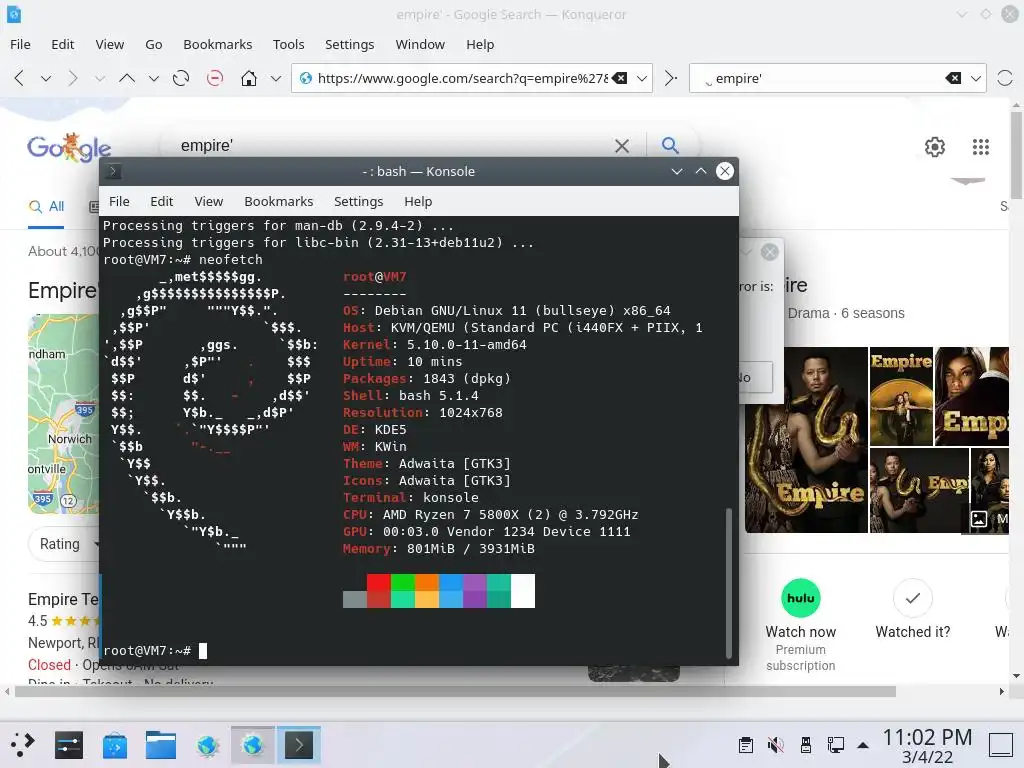Click the white swatch in neofetch palette

(x=522, y=591)
